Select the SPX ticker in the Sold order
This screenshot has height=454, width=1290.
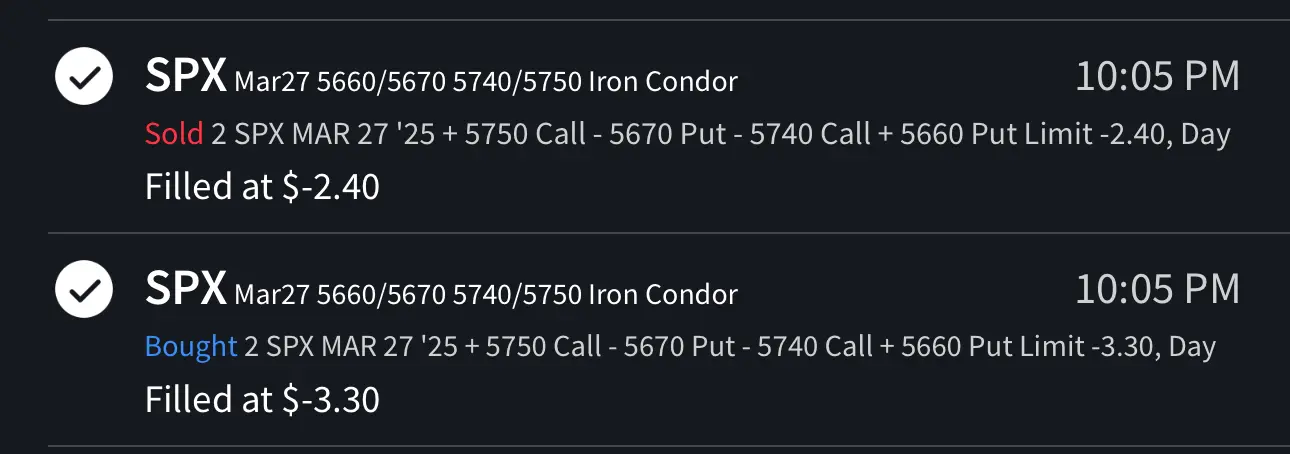[x=186, y=76]
